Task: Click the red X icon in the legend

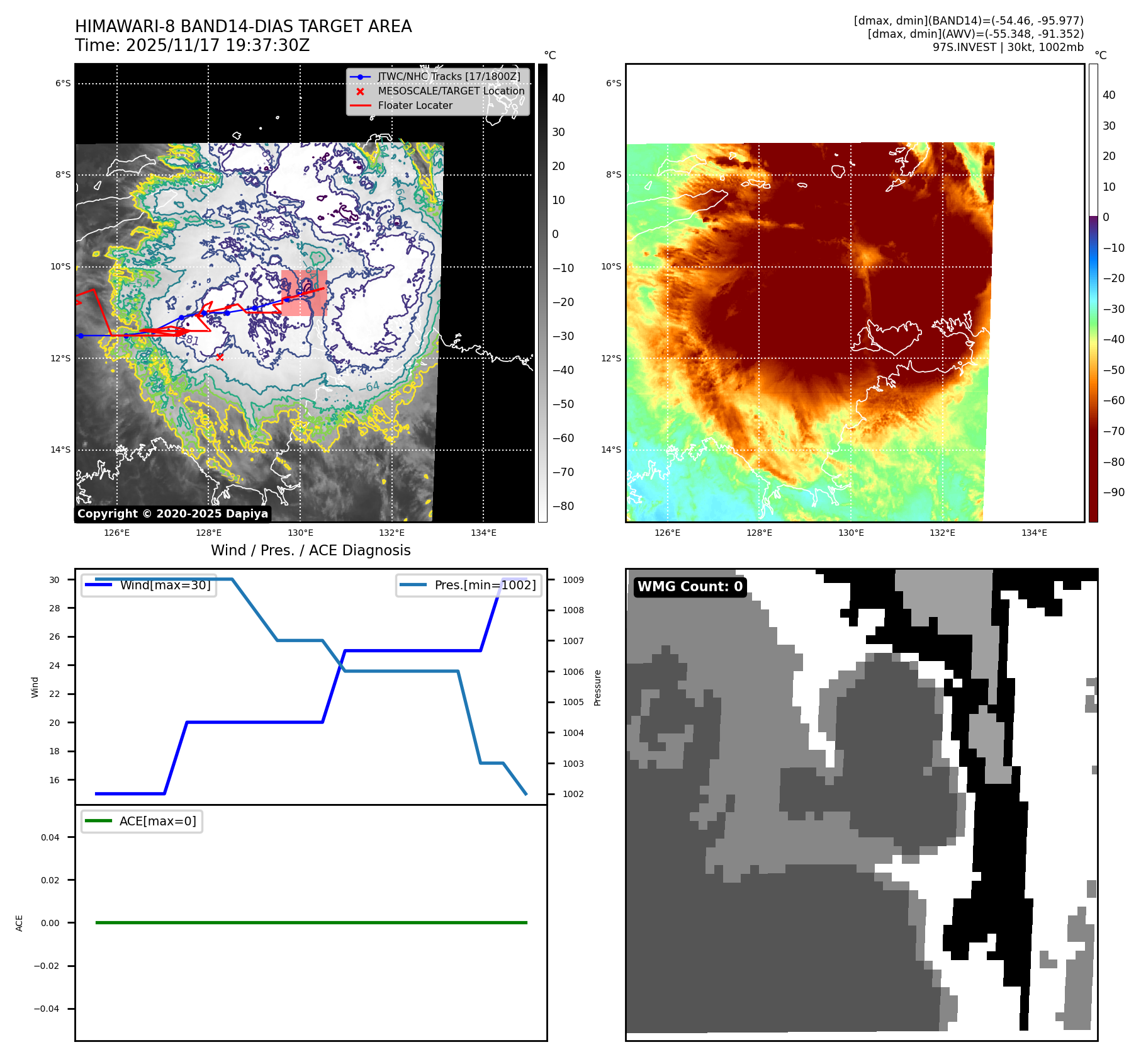Action: click(x=360, y=91)
